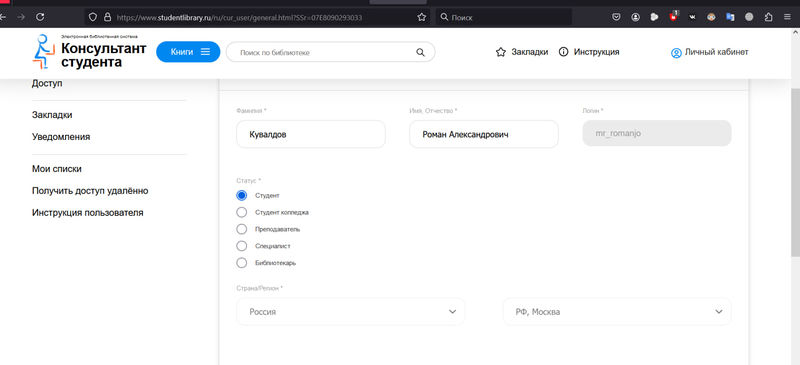Image resolution: width=800 pixels, height=365 pixels.
Task: Select the Преподаватель radio option
Action: pos(242,229)
